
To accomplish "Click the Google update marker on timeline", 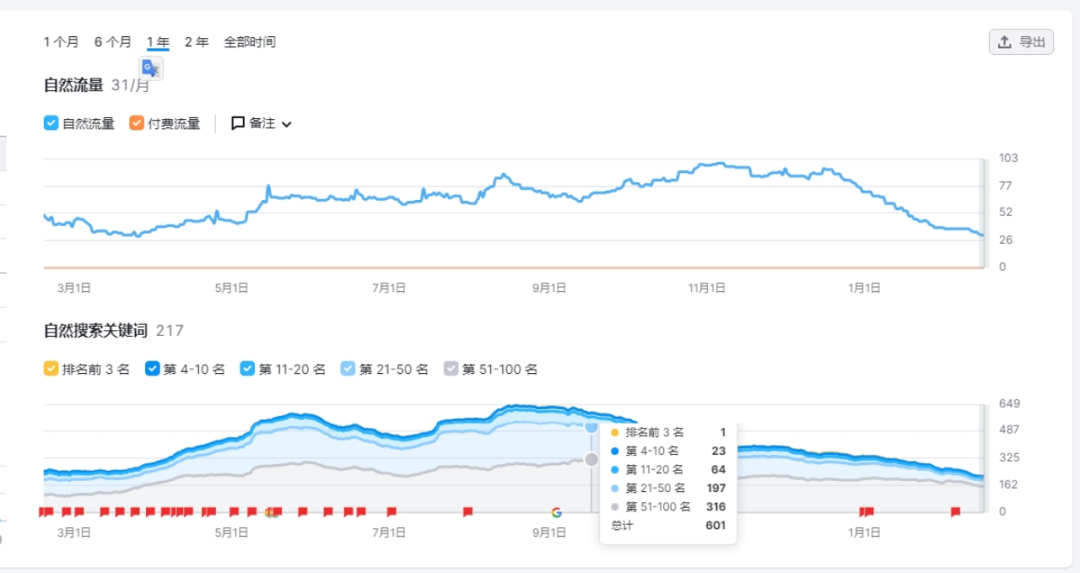I will click(x=556, y=512).
